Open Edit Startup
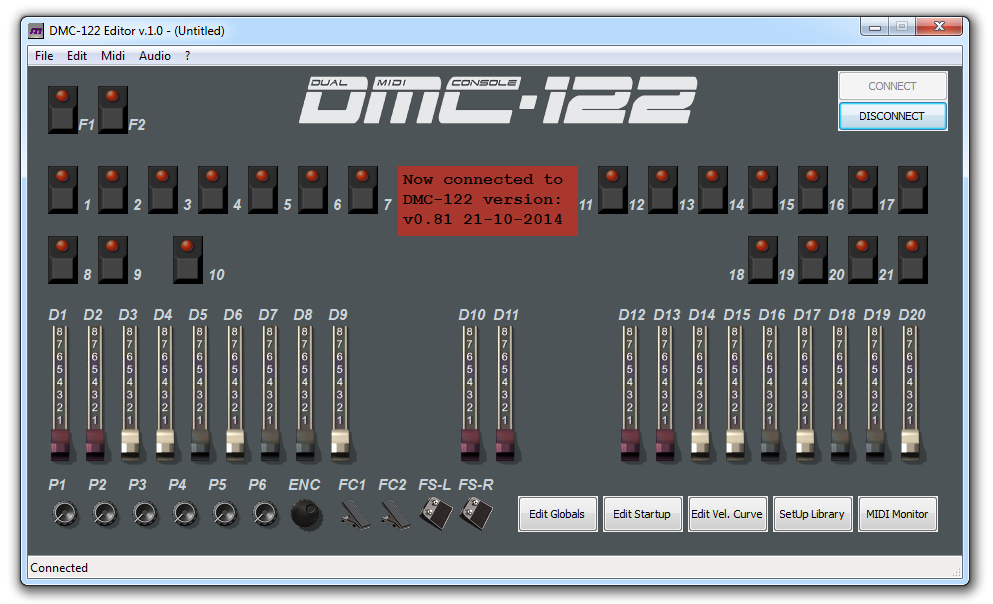Image resolution: width=993 pixels, height=604 pixels. (642, 514)
